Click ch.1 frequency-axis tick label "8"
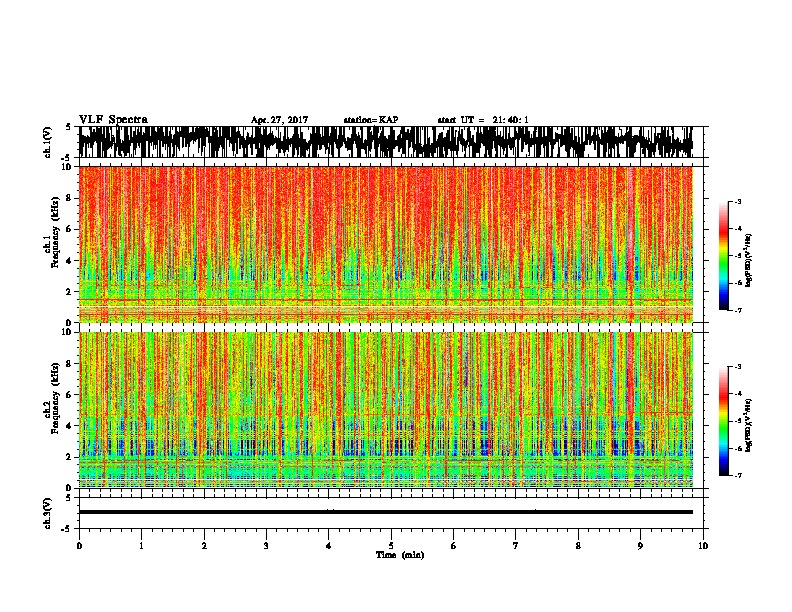Screen dimensions: 792x612 (69, 198)
